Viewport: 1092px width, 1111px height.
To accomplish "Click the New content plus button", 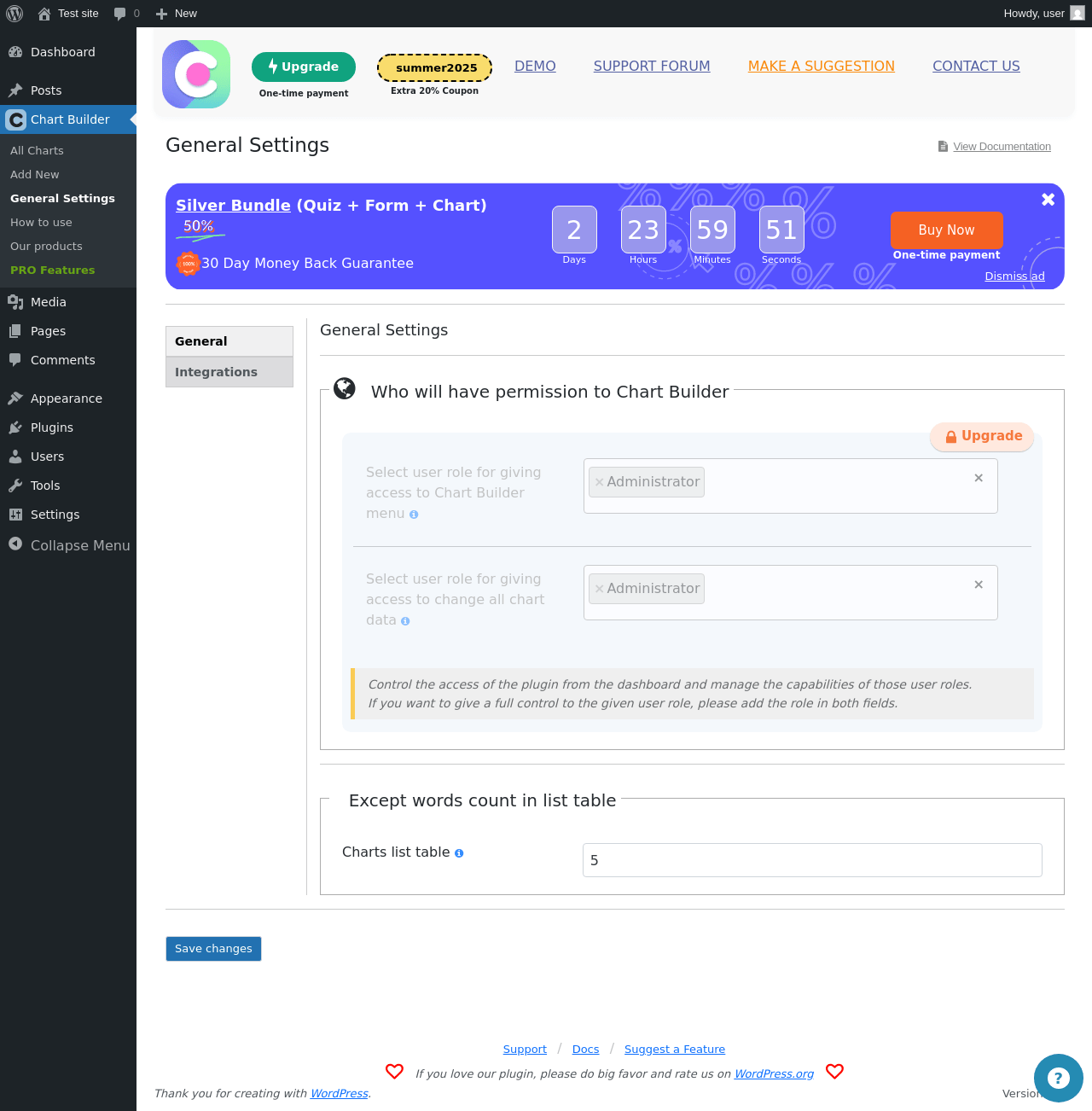I will [176, 14].
